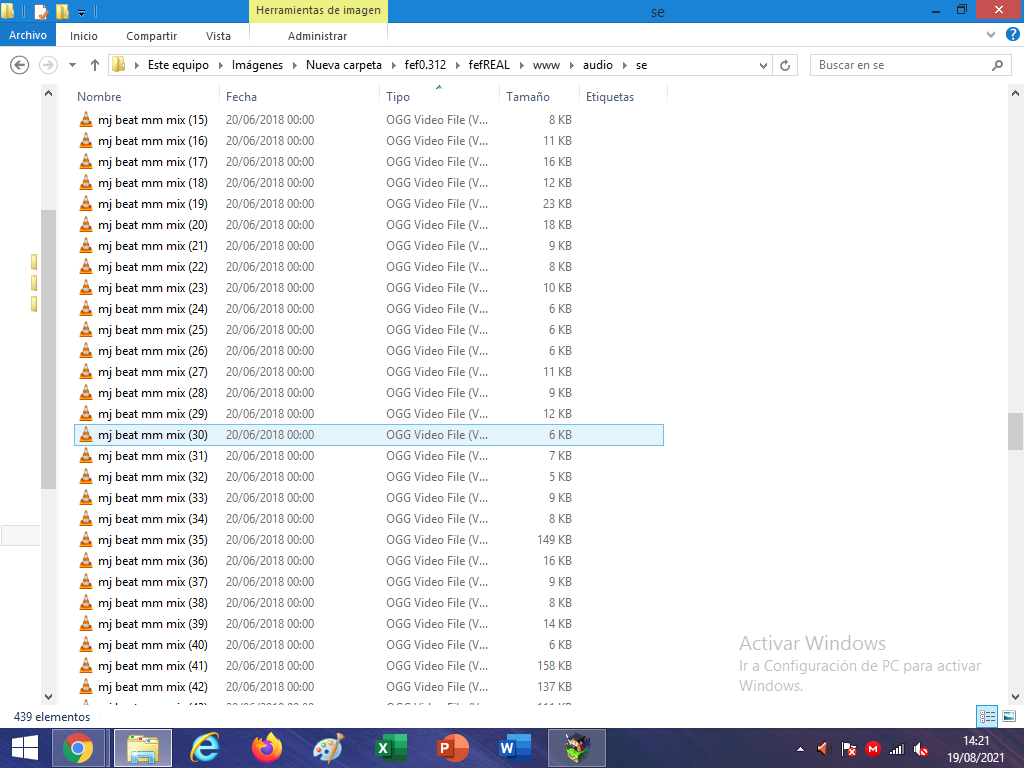Image resolution: width=1024 pixels, height=768 pixels.
Task: Open Excel from the taskbar
Action: click(391, 748)
